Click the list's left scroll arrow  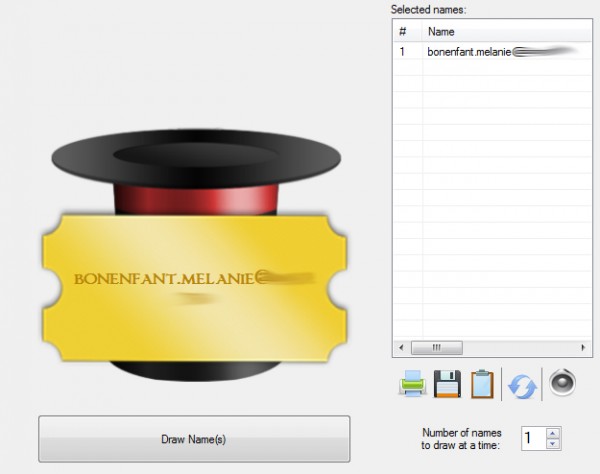pos(401,348)
